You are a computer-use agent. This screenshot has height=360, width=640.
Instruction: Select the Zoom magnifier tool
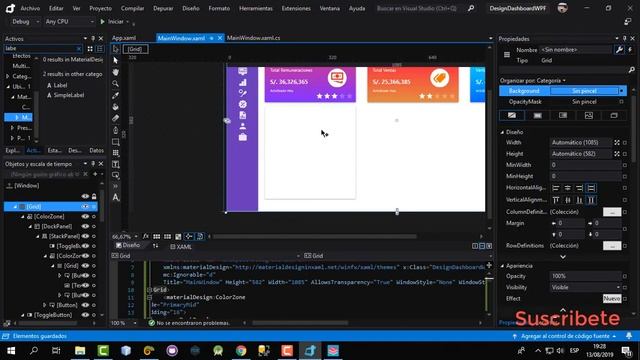coord(116,84)
